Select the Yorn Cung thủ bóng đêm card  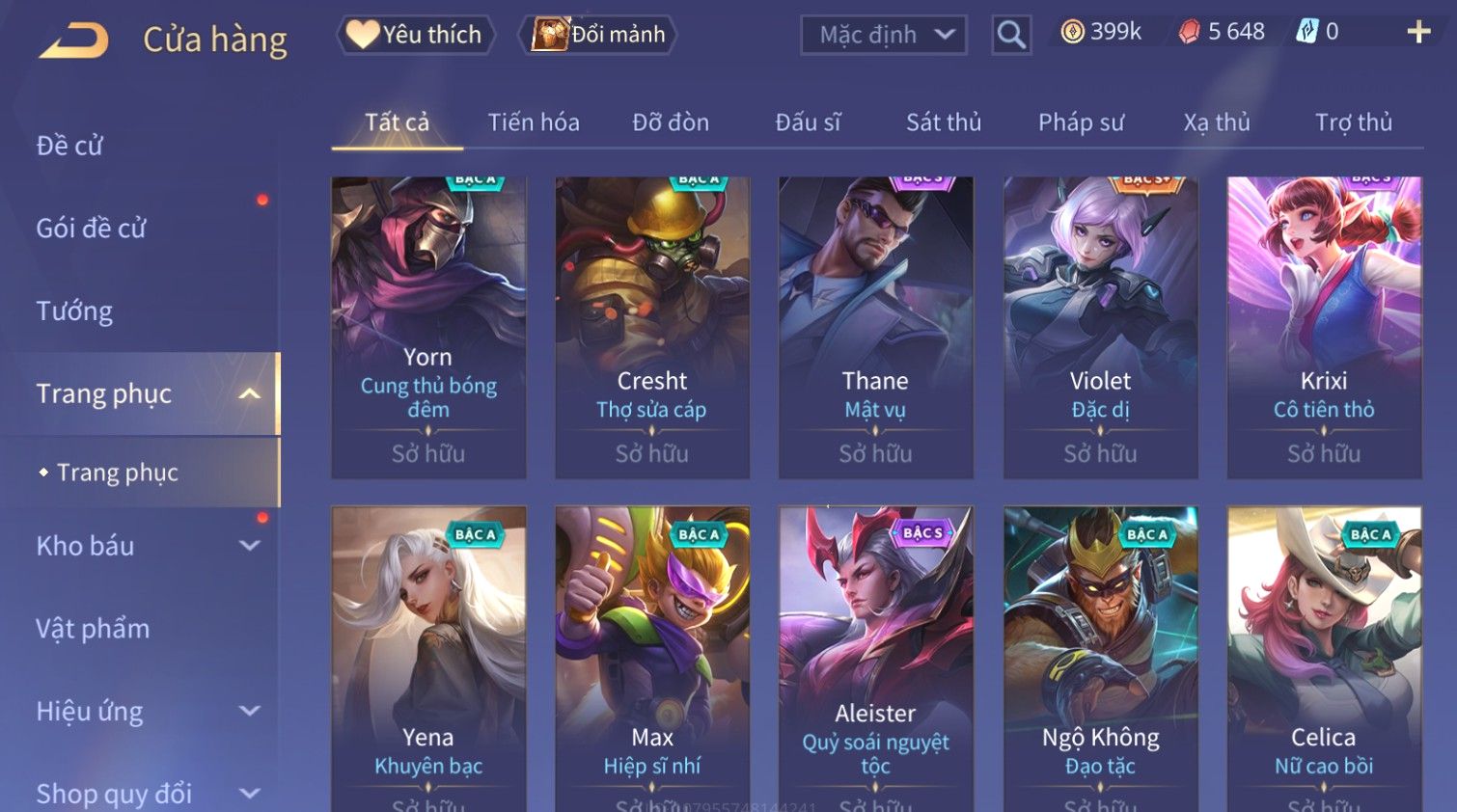(428, 328)
